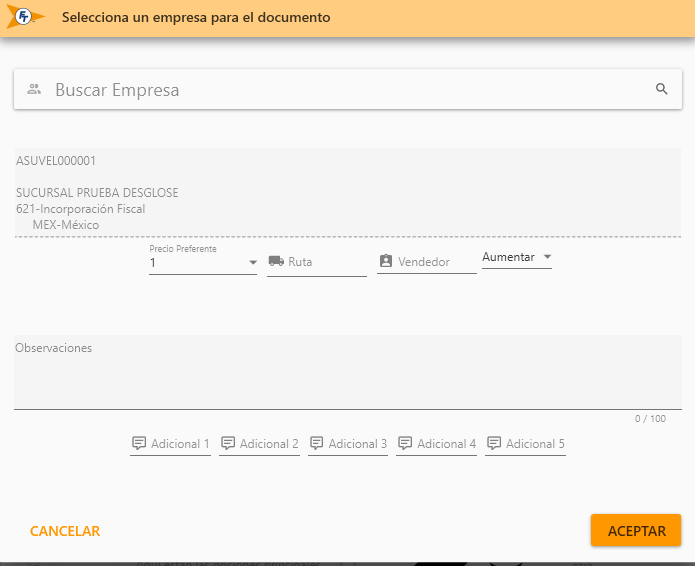Click the truck icon beside Ruta
The image size is (695, 566).
276,261
